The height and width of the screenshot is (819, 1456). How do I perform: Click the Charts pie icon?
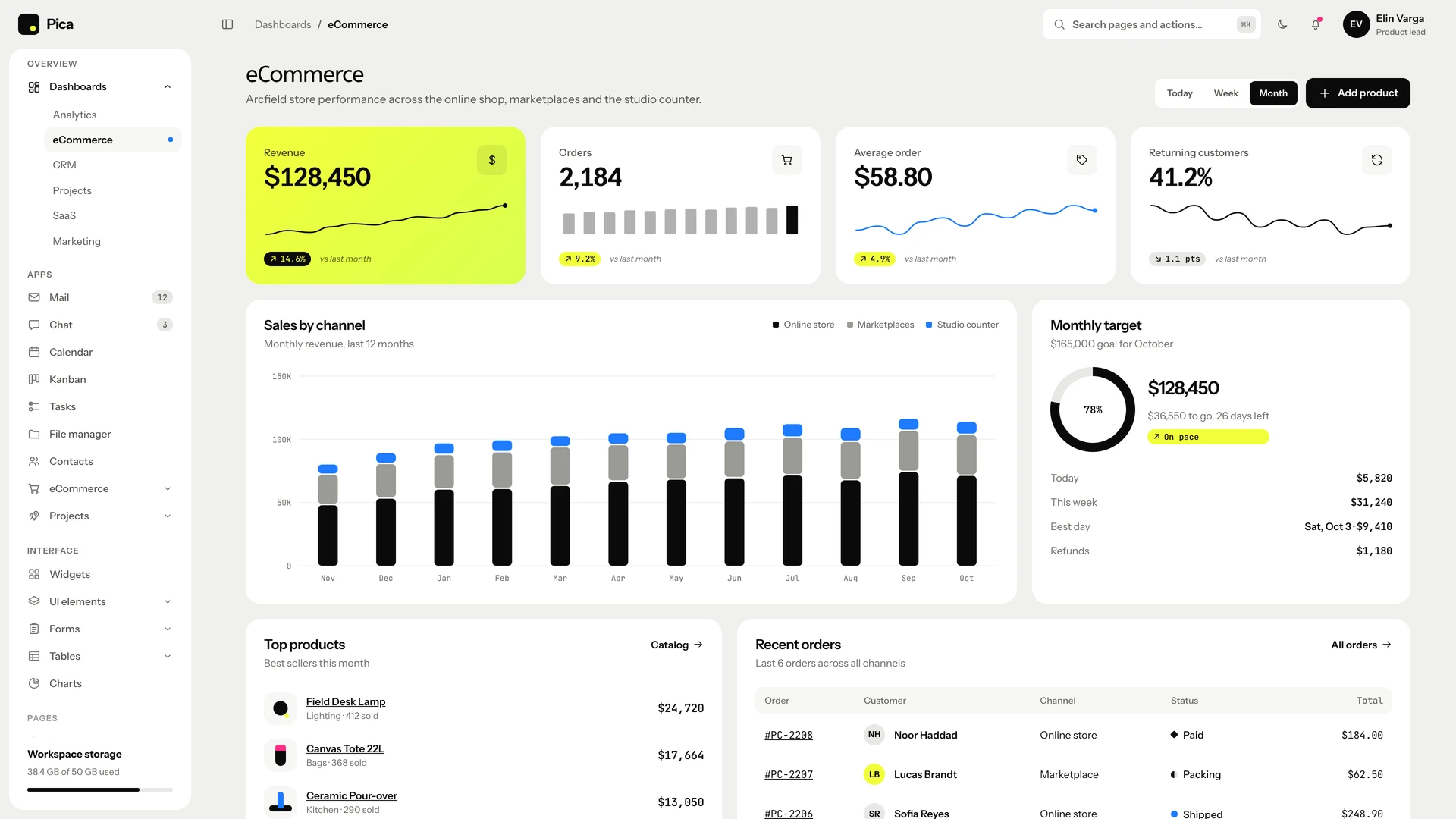coord(34,683)
